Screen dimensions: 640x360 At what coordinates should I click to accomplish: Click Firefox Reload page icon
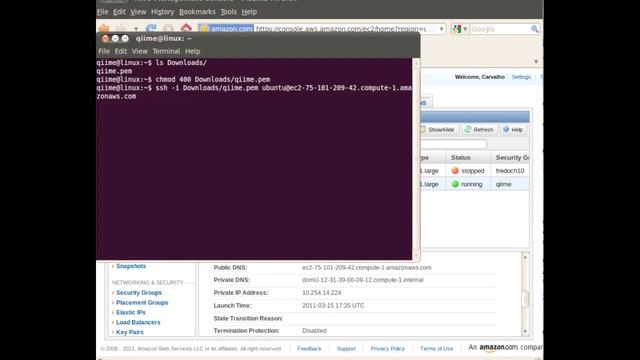coord(151,29)
